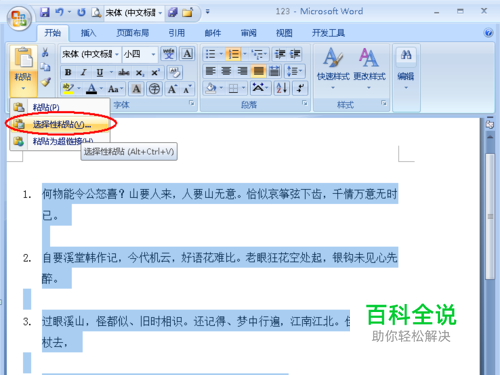
Task: Show or hide paragraph marks
Action: tap(300, 88)
